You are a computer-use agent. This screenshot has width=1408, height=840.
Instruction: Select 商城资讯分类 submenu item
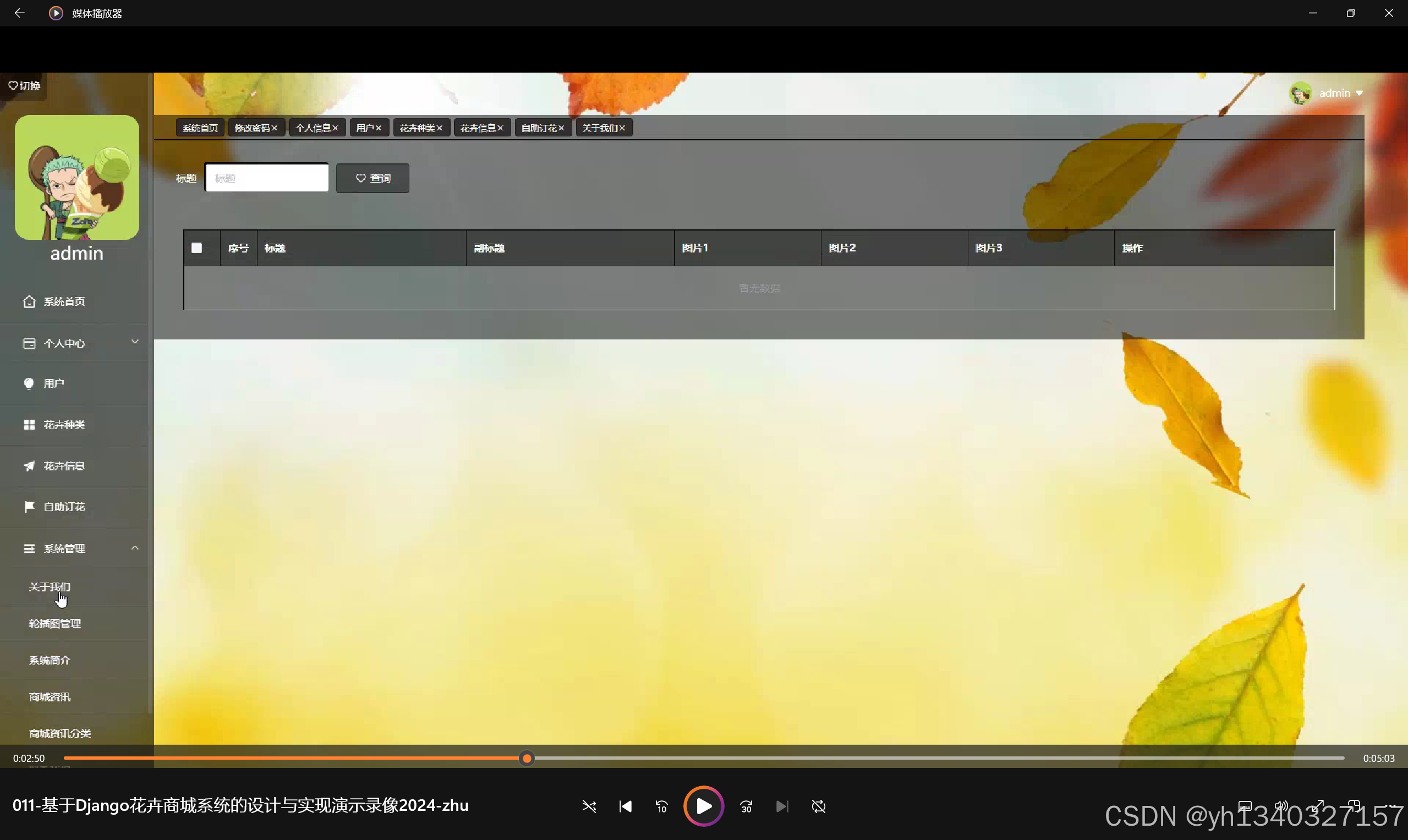click(x=60, y=734)
